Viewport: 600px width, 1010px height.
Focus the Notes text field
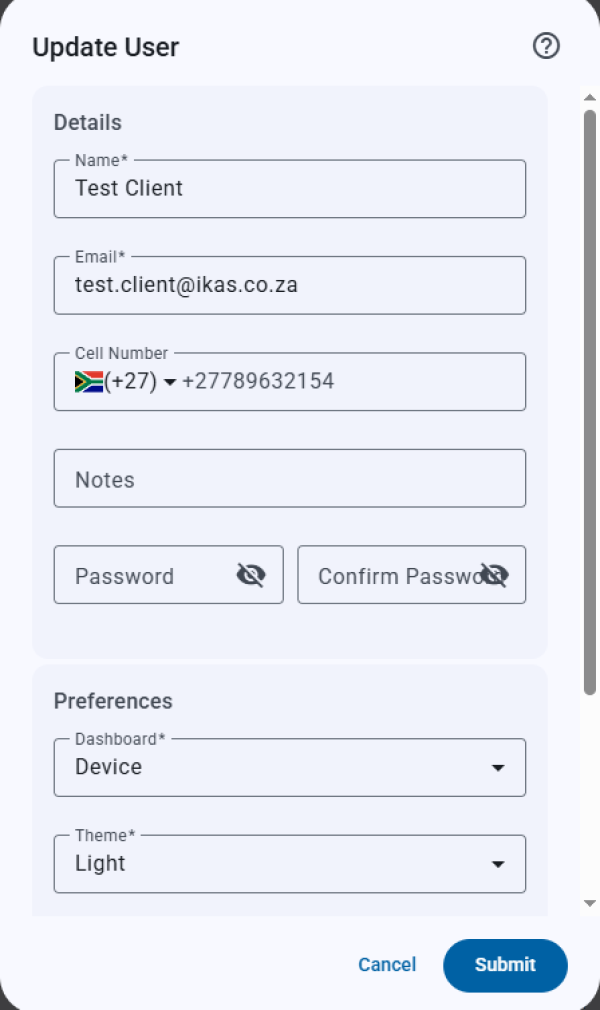[290, 479]
